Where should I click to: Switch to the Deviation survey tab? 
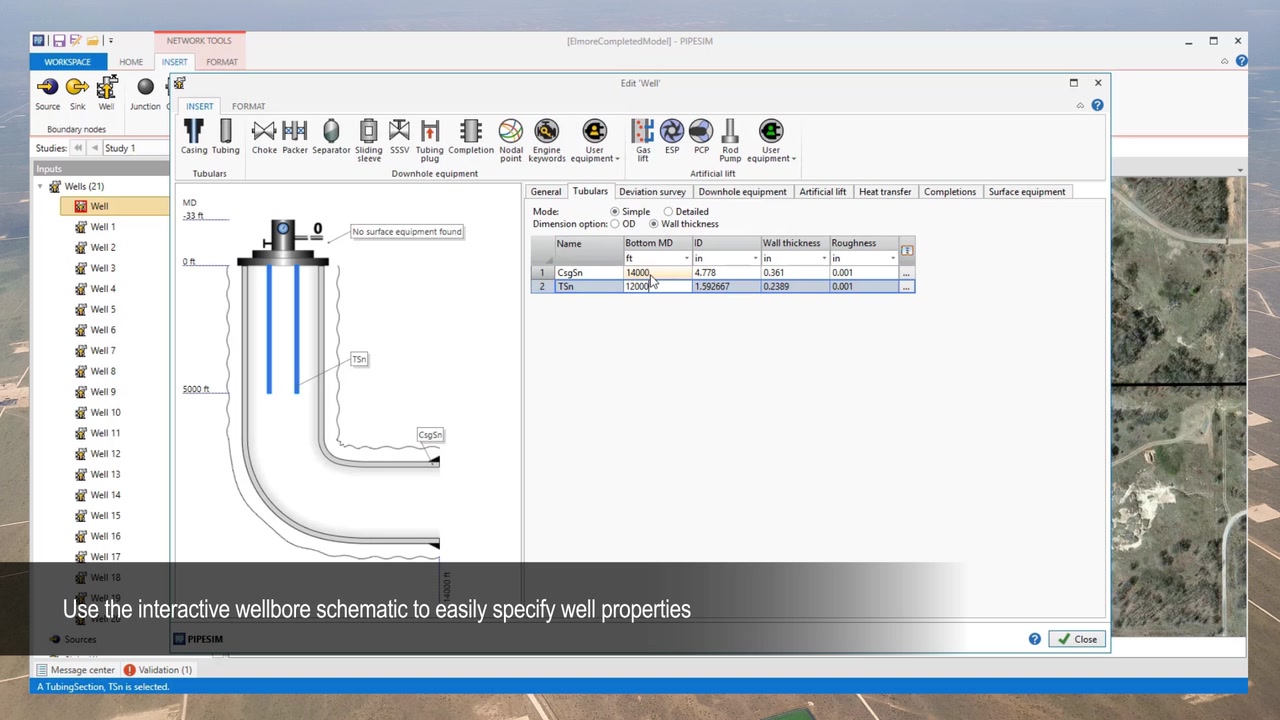click(652, 192)
